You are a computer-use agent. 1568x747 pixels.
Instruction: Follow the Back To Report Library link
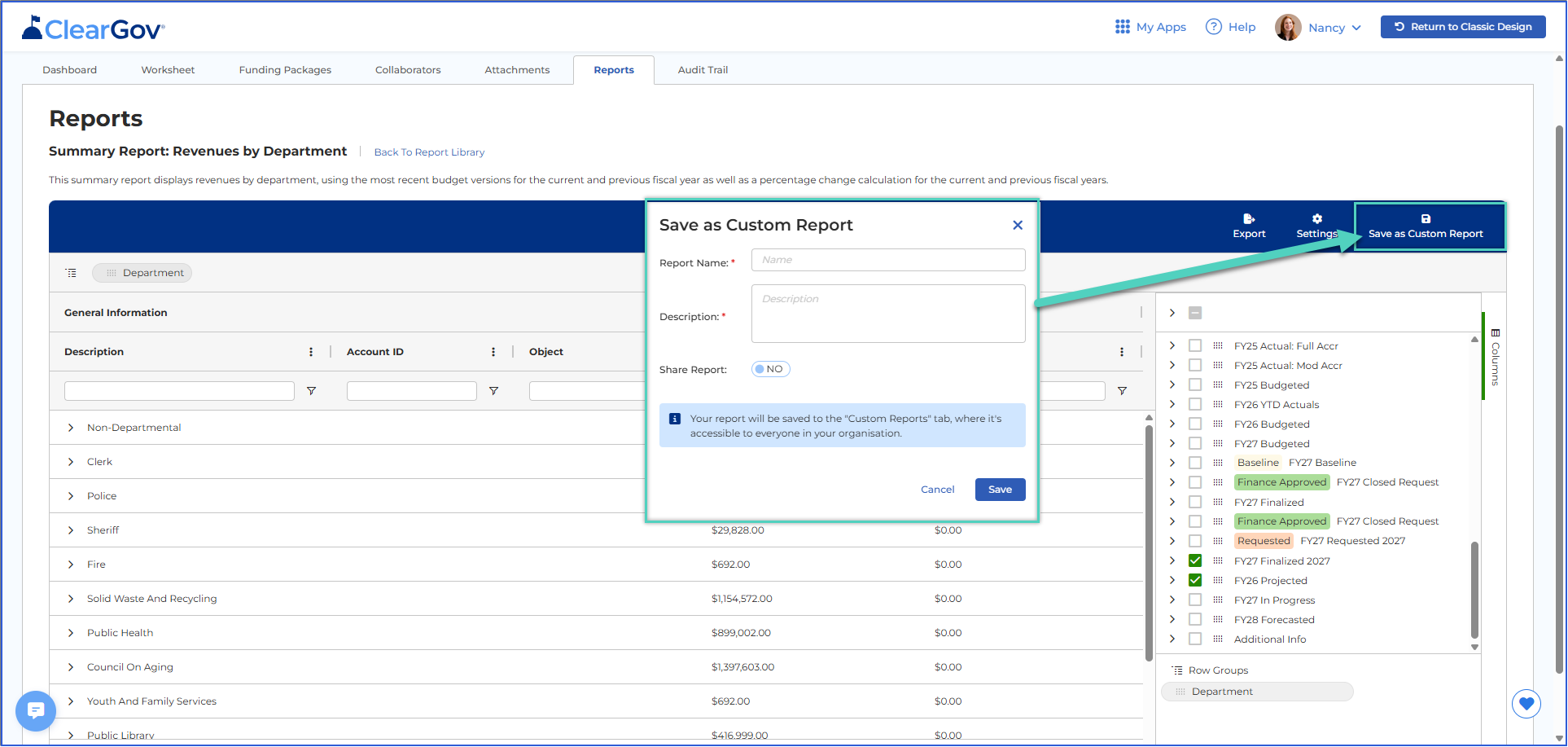429,152
